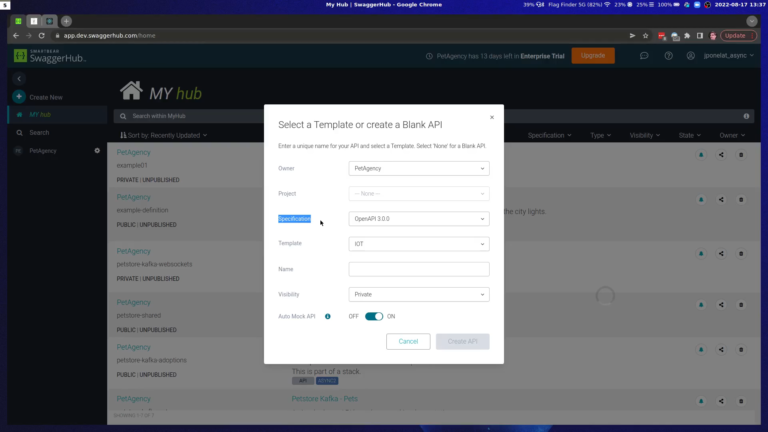Click the extensions puzzle icon in Chrome
Viewport: 768px width, 432px height.
687,36
